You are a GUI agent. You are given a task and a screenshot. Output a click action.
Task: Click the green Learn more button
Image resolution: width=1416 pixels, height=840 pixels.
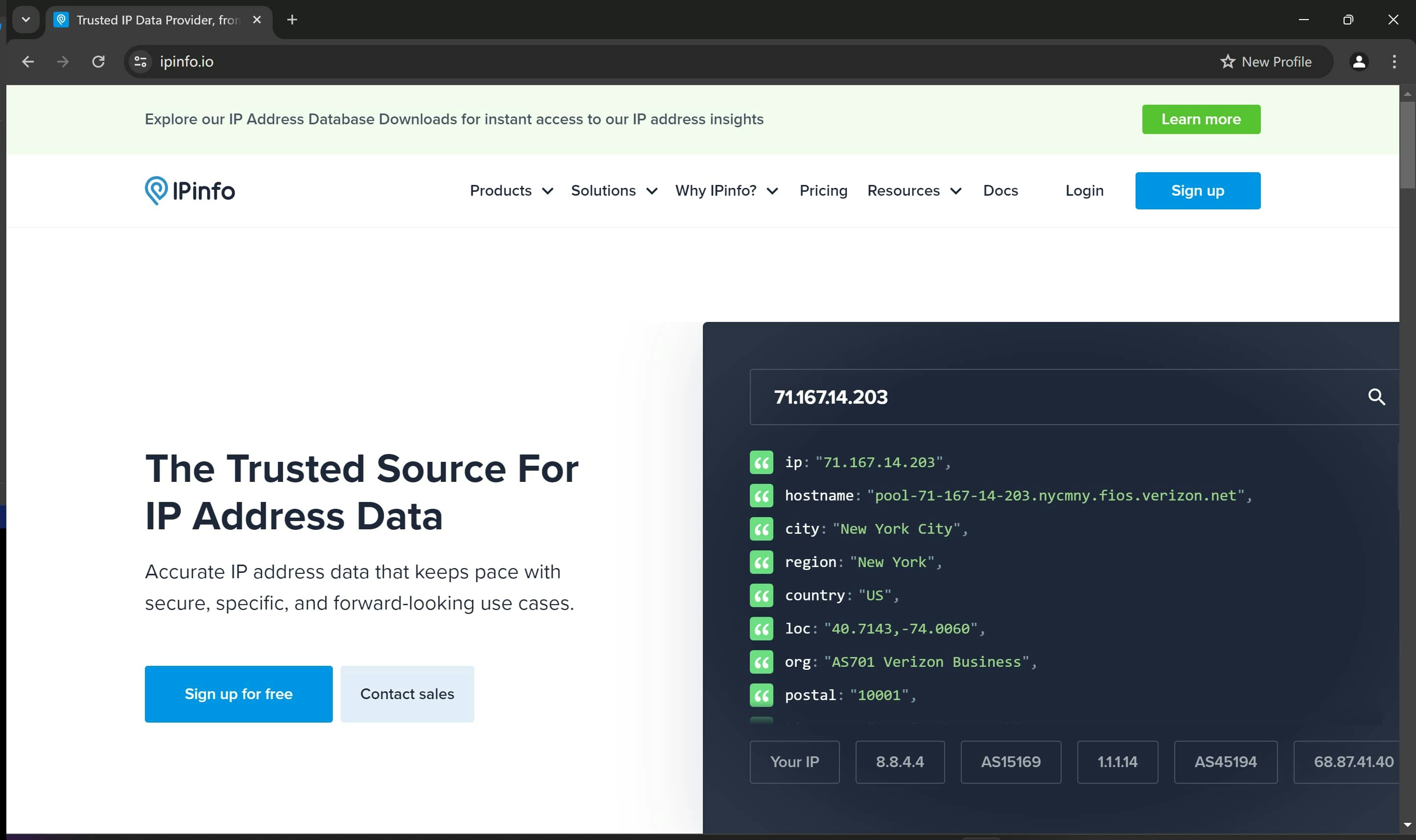(x=1200, y=119)
